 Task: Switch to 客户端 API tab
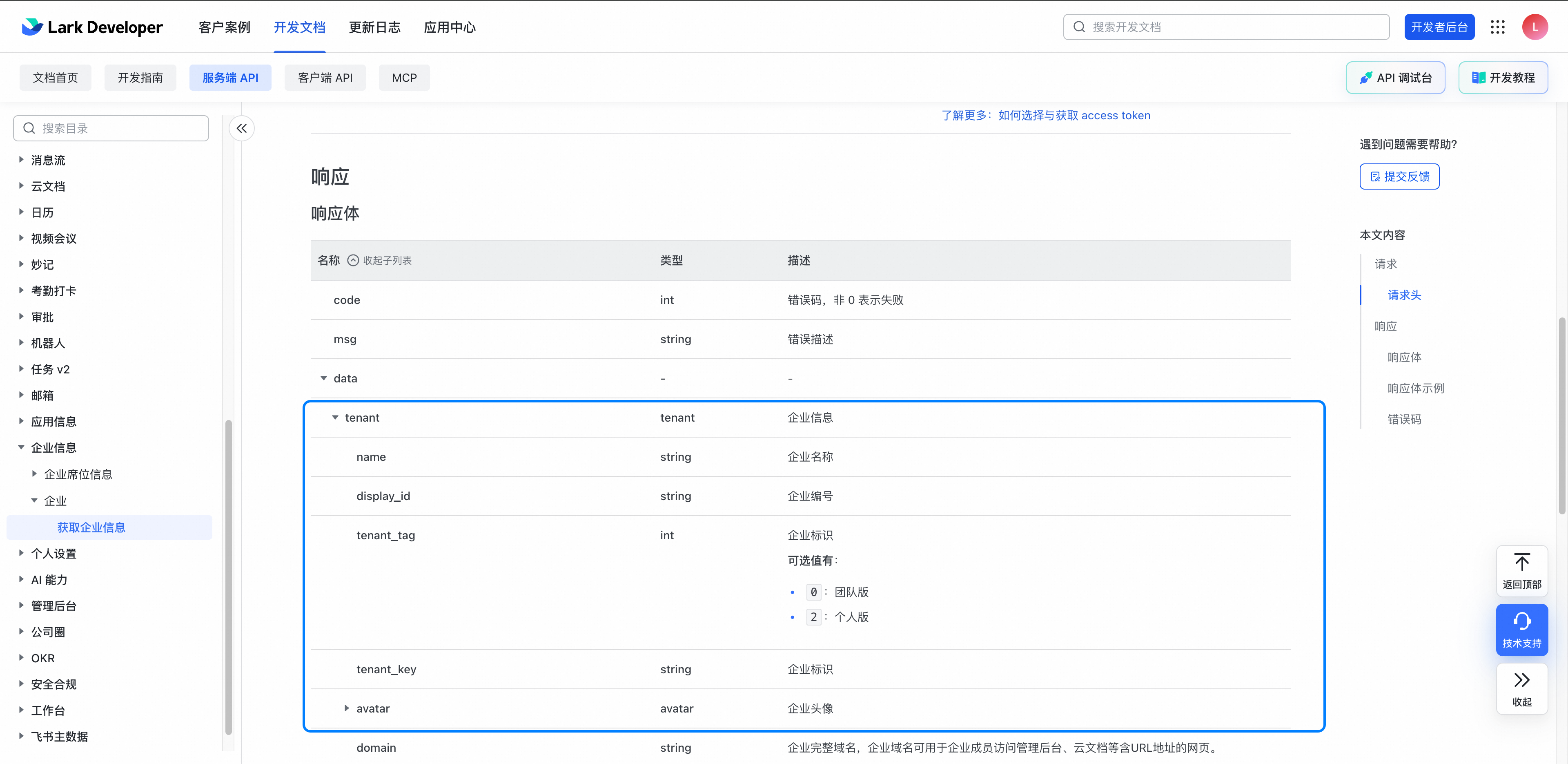325,78
